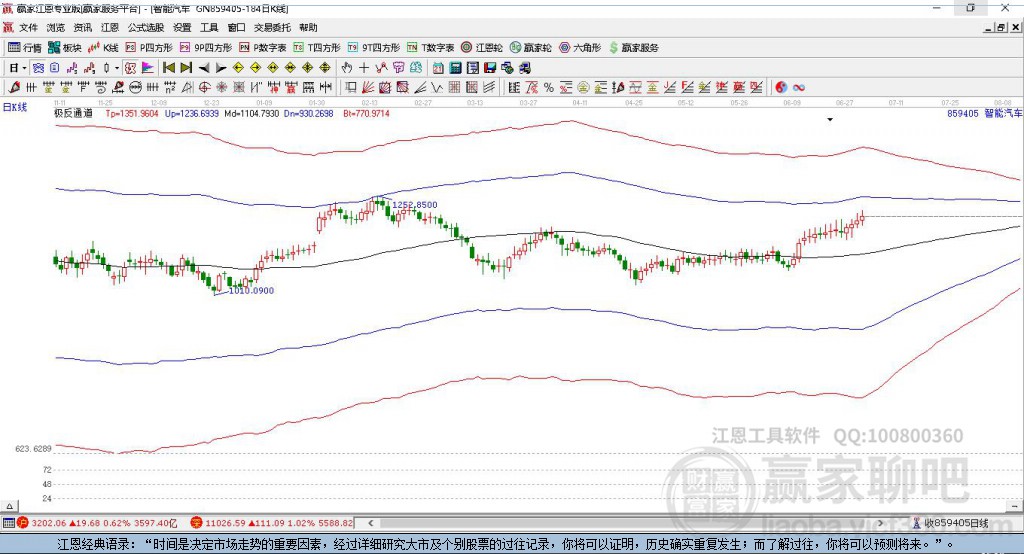Step forward with the black right arrow
This screenshot has height=554, width=1024.
[x=221, y=68]
